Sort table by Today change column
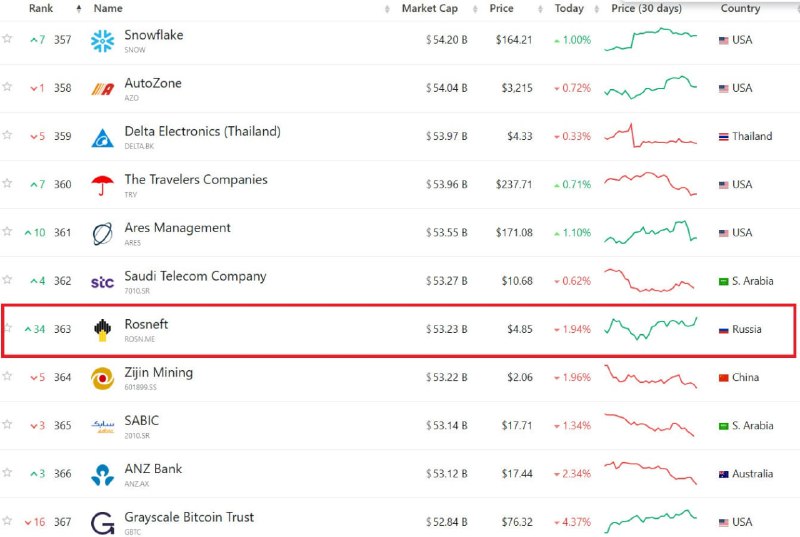 pos(569,8)
